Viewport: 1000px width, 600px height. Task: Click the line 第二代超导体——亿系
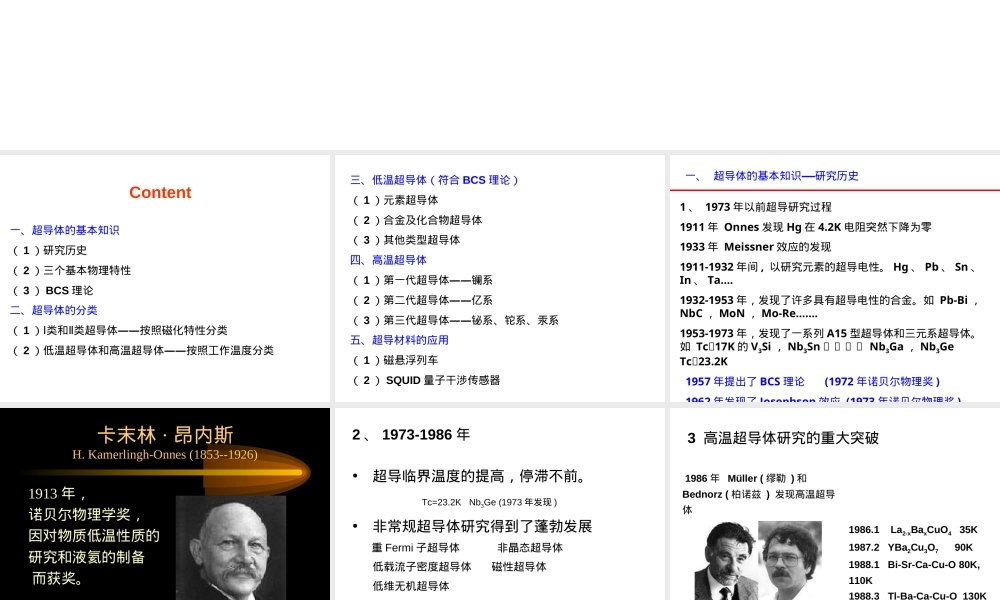coord(422,300)
